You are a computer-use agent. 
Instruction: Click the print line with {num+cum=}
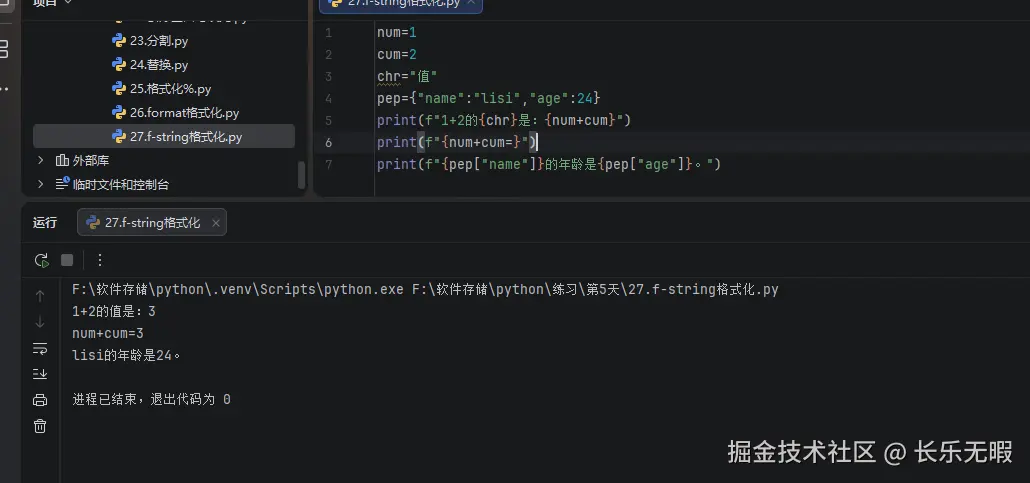click(457, 143)
